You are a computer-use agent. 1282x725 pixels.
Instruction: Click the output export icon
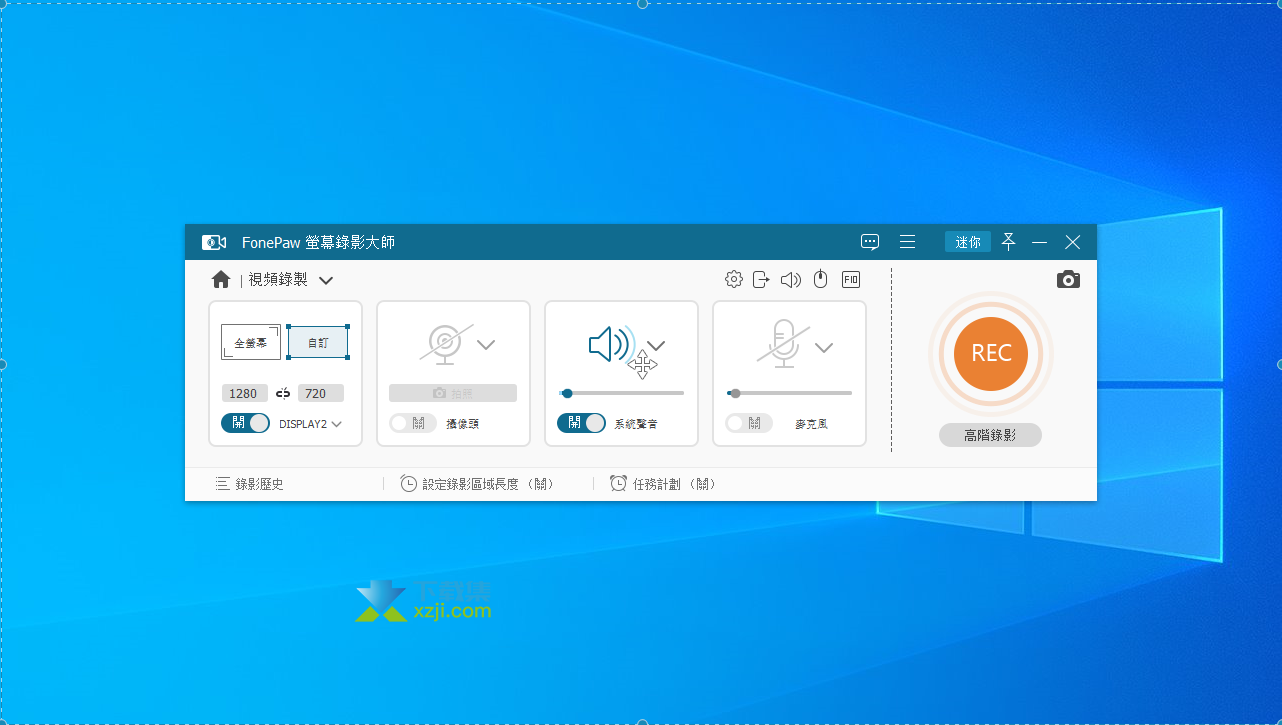[762, 280]
